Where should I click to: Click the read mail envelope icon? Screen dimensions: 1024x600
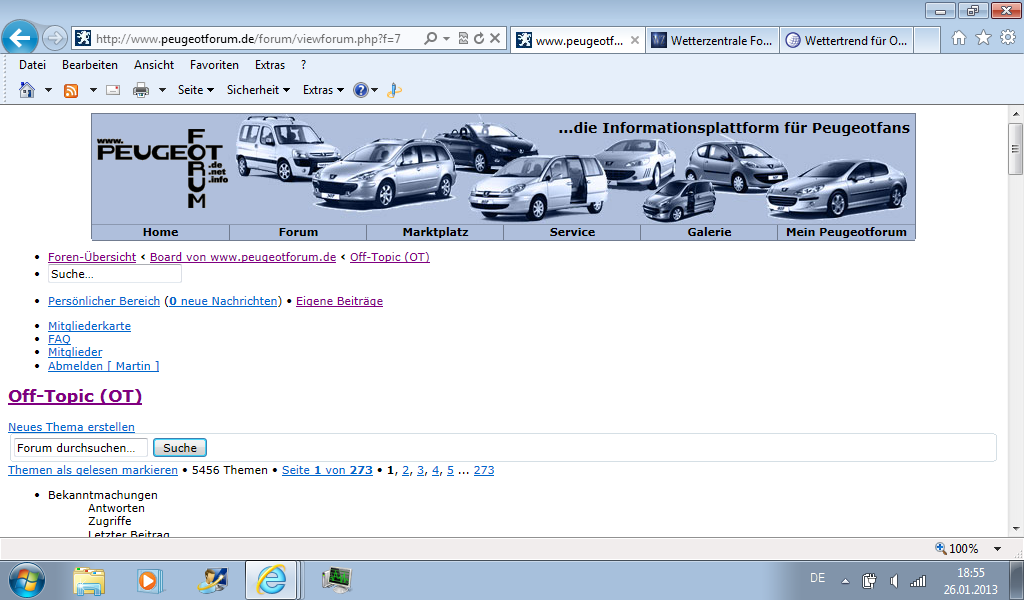[x=113, y=90]
